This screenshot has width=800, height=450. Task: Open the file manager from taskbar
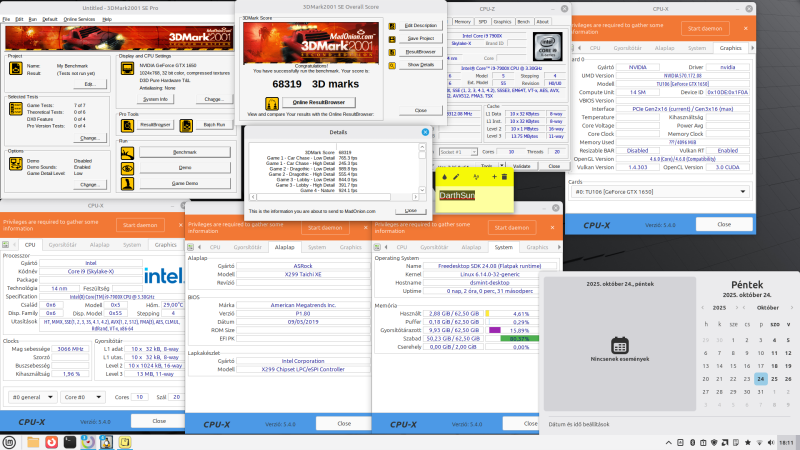click(x=33, y=442)
